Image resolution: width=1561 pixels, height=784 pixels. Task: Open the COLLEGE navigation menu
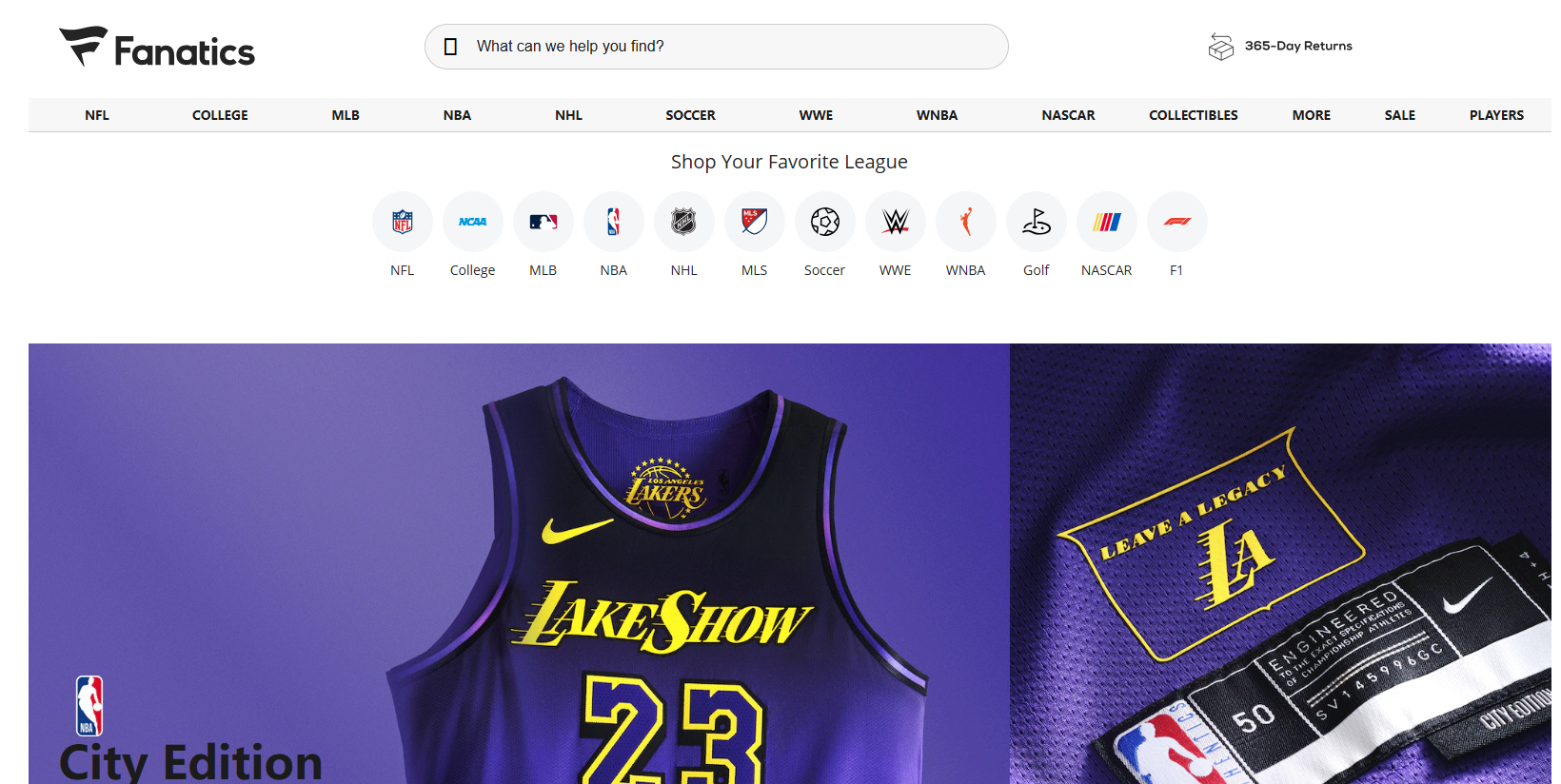[x=220, y=115]
